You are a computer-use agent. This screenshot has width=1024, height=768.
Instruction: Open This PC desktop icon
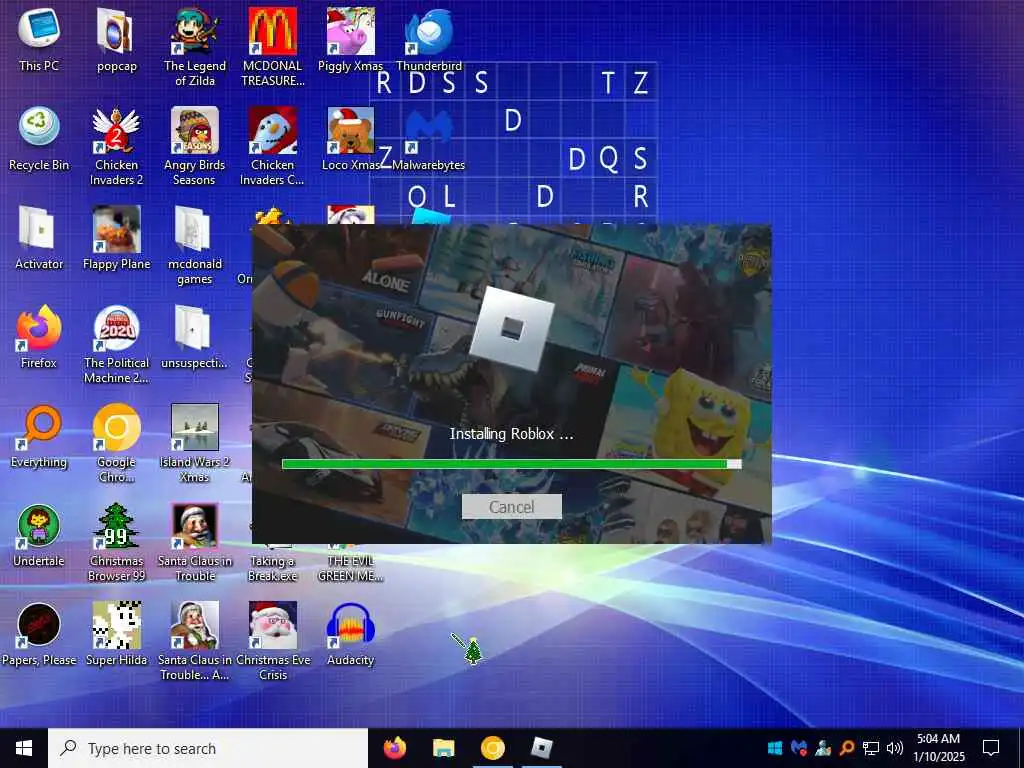(x=39, y=39)
